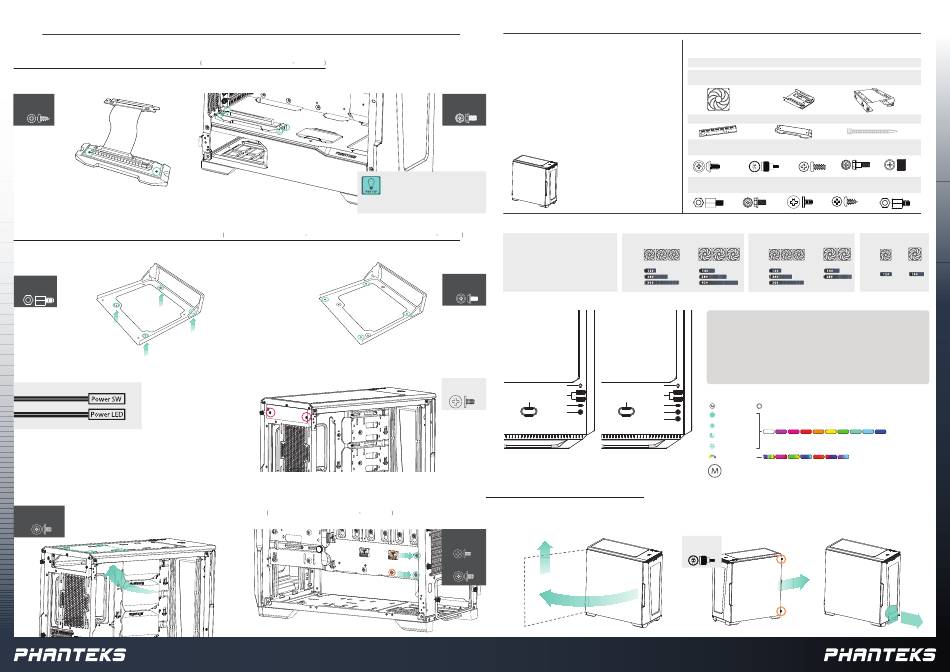
Task: Click the riser cable bracket illustration
Action: click(x=122, y=141)
